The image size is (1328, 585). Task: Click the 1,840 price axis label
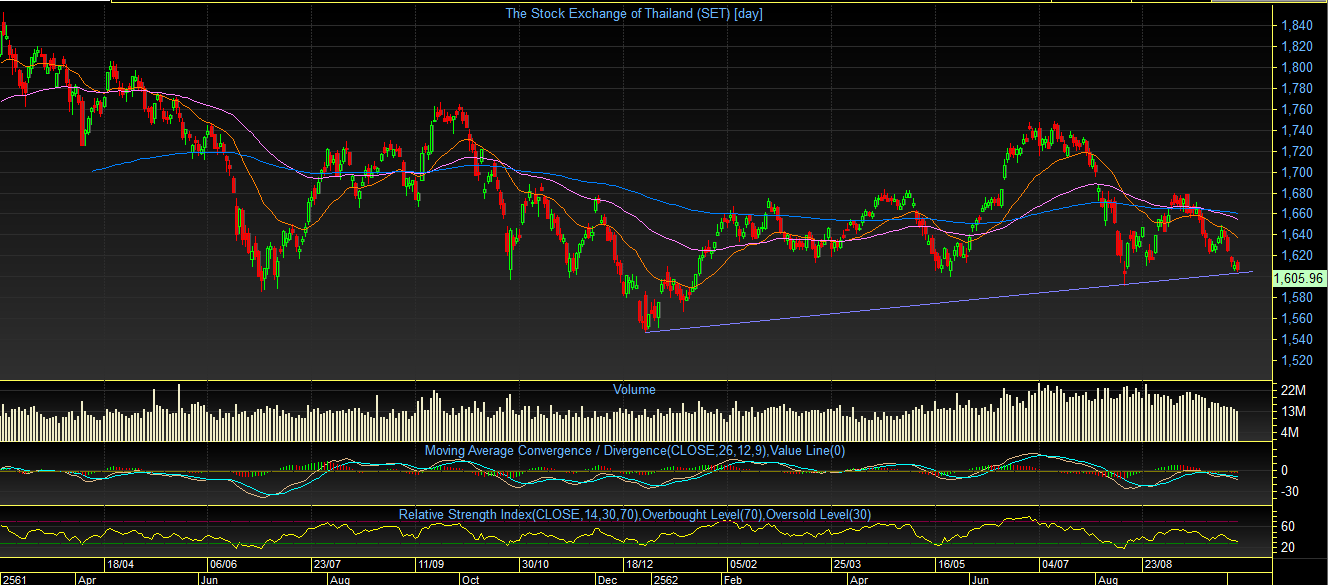point(1296,25)
